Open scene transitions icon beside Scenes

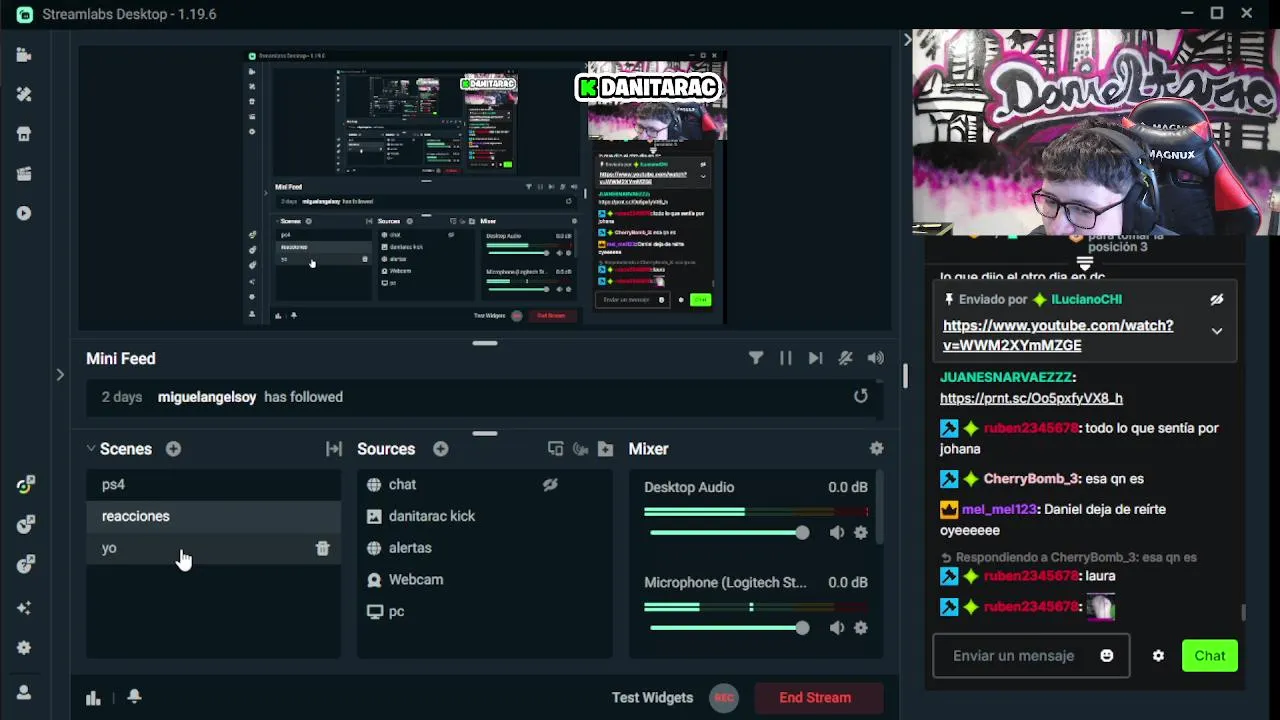coord(334,449)
